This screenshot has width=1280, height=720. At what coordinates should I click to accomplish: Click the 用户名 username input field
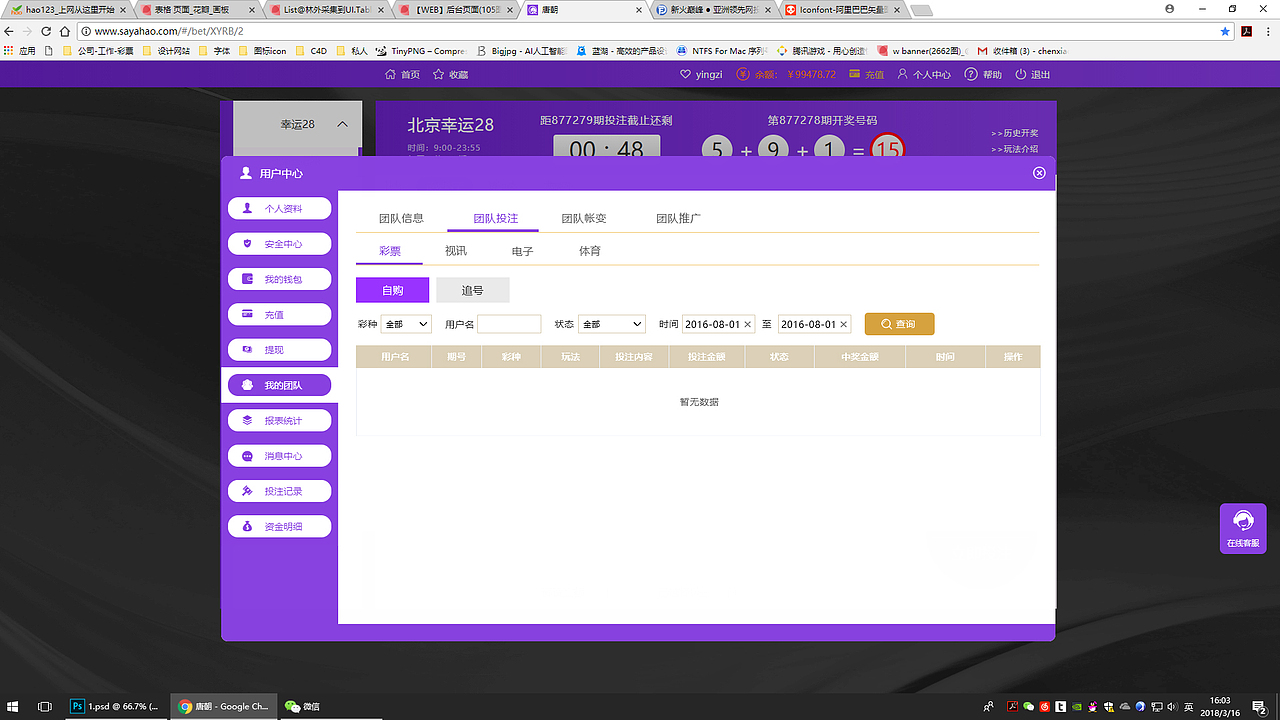click(509, 323)
